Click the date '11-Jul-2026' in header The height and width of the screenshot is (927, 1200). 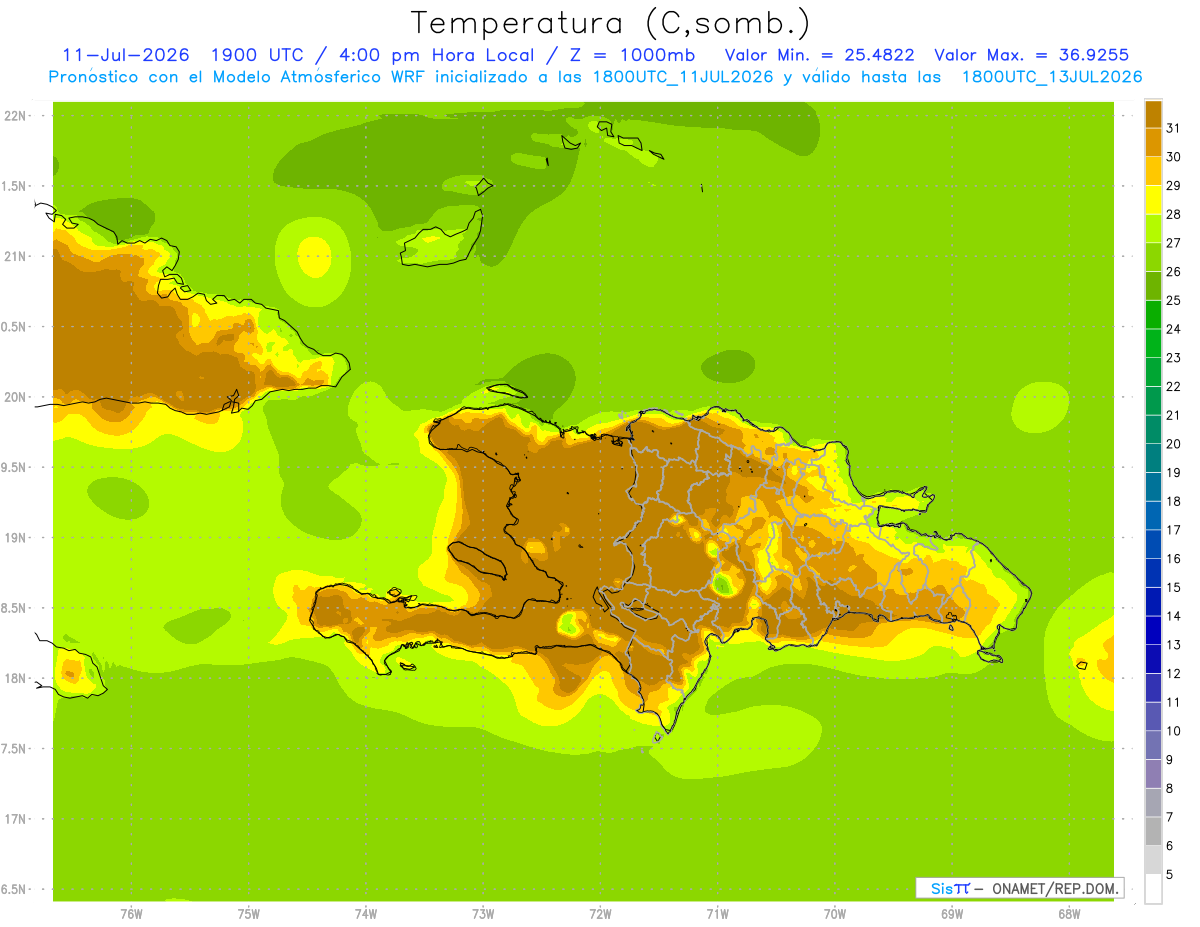[x=126, y=55]
